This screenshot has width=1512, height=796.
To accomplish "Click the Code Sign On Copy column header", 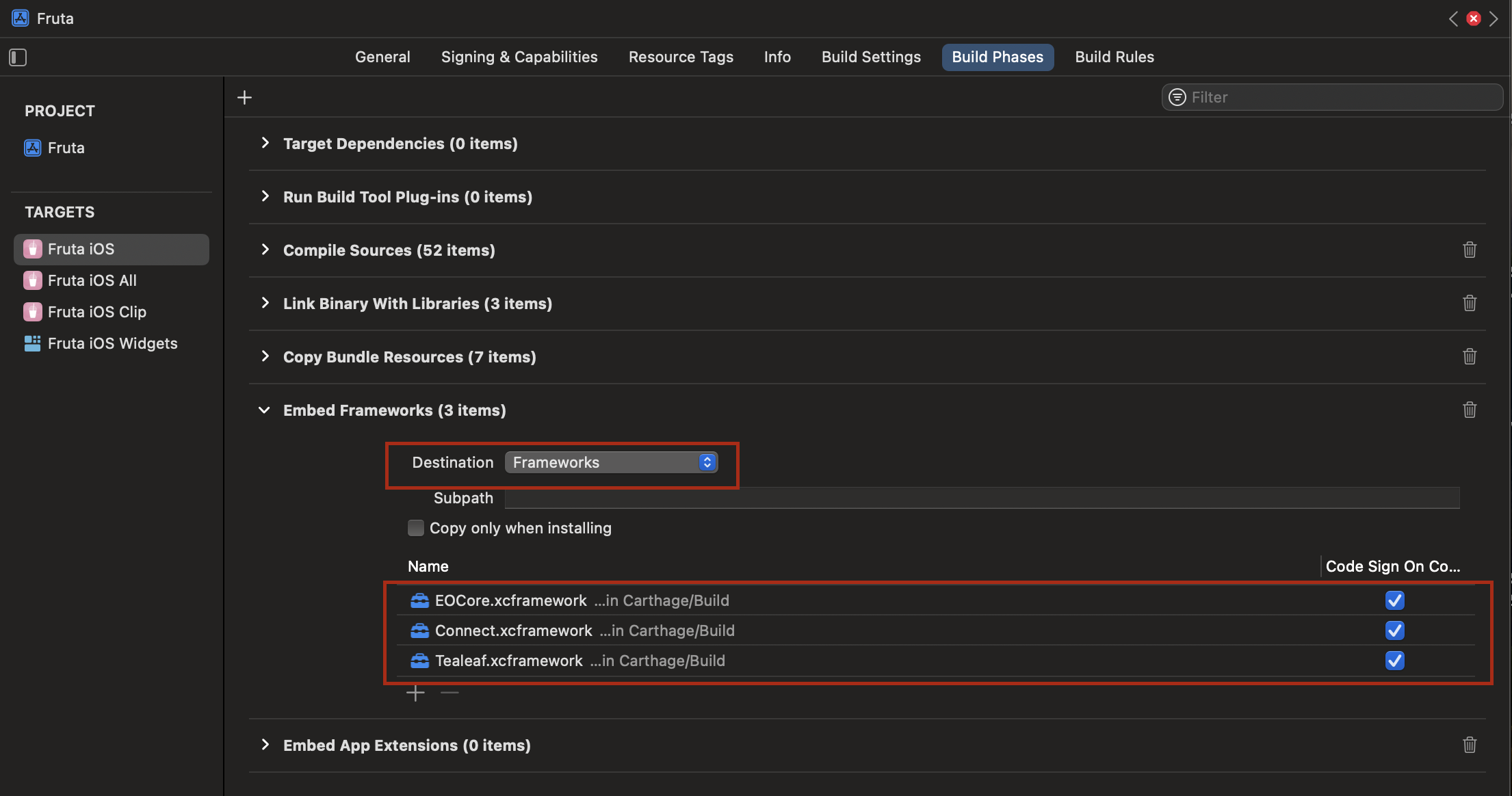I will [1393, 566].
